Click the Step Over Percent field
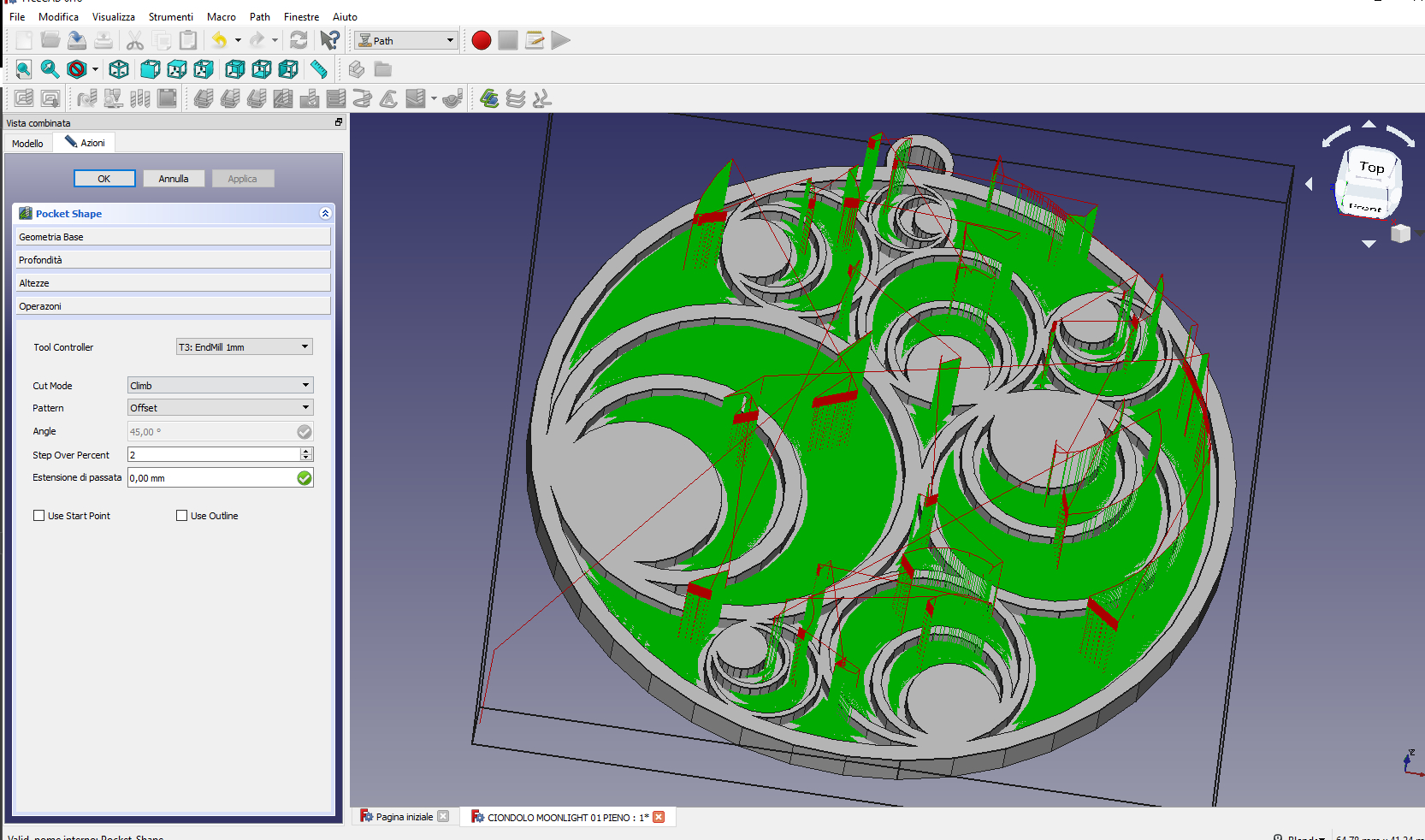 pos(214,454)
